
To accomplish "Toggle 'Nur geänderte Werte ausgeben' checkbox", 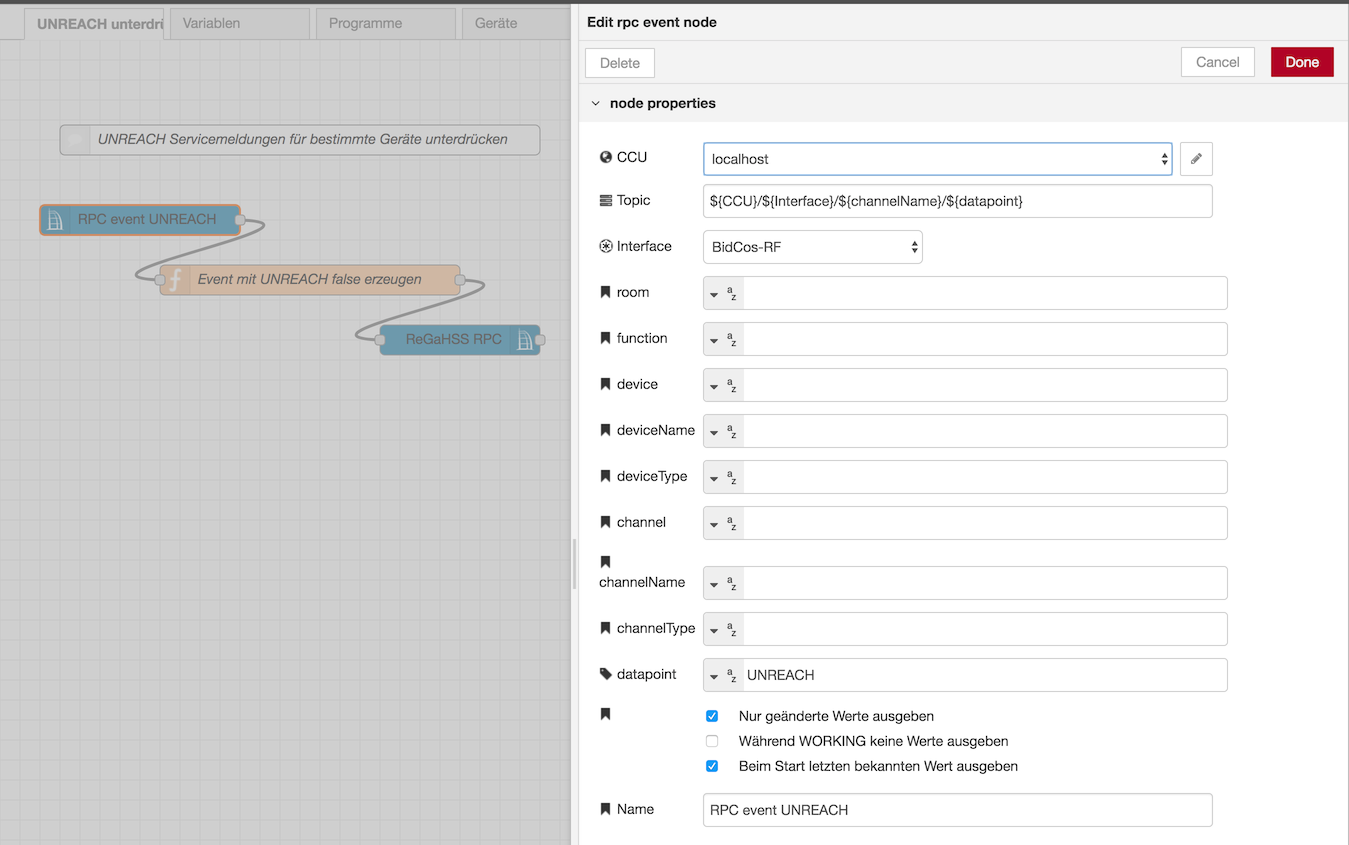I will click(x=712, y=716).
